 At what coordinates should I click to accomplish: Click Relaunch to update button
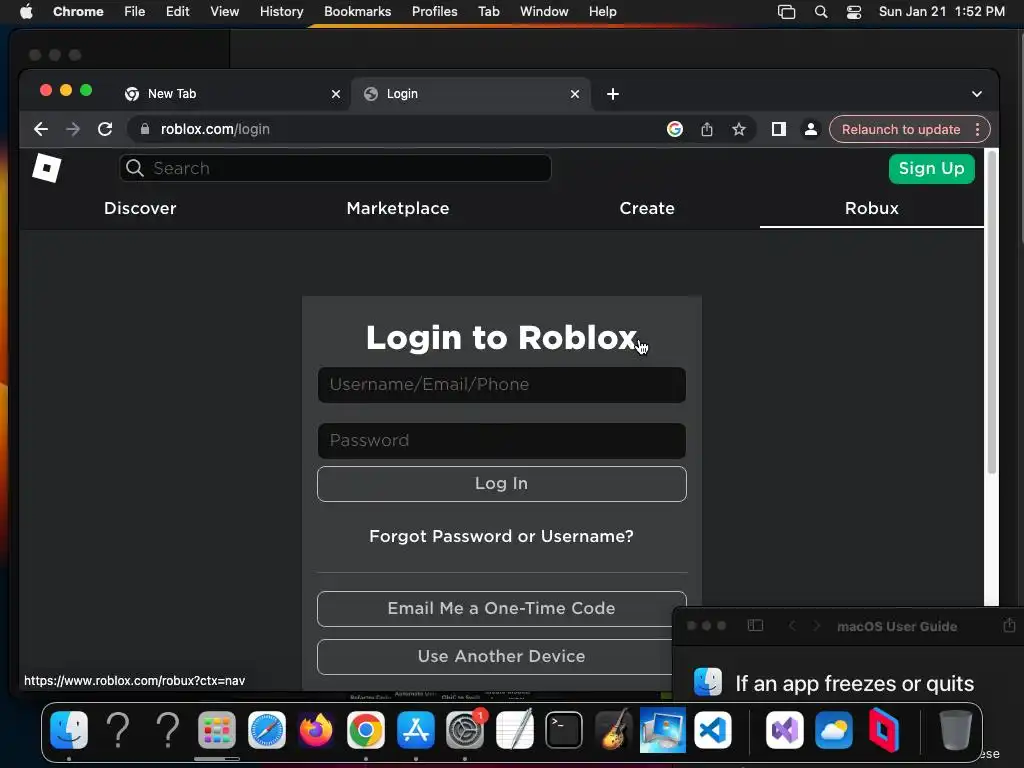click(x=901, y=129)
